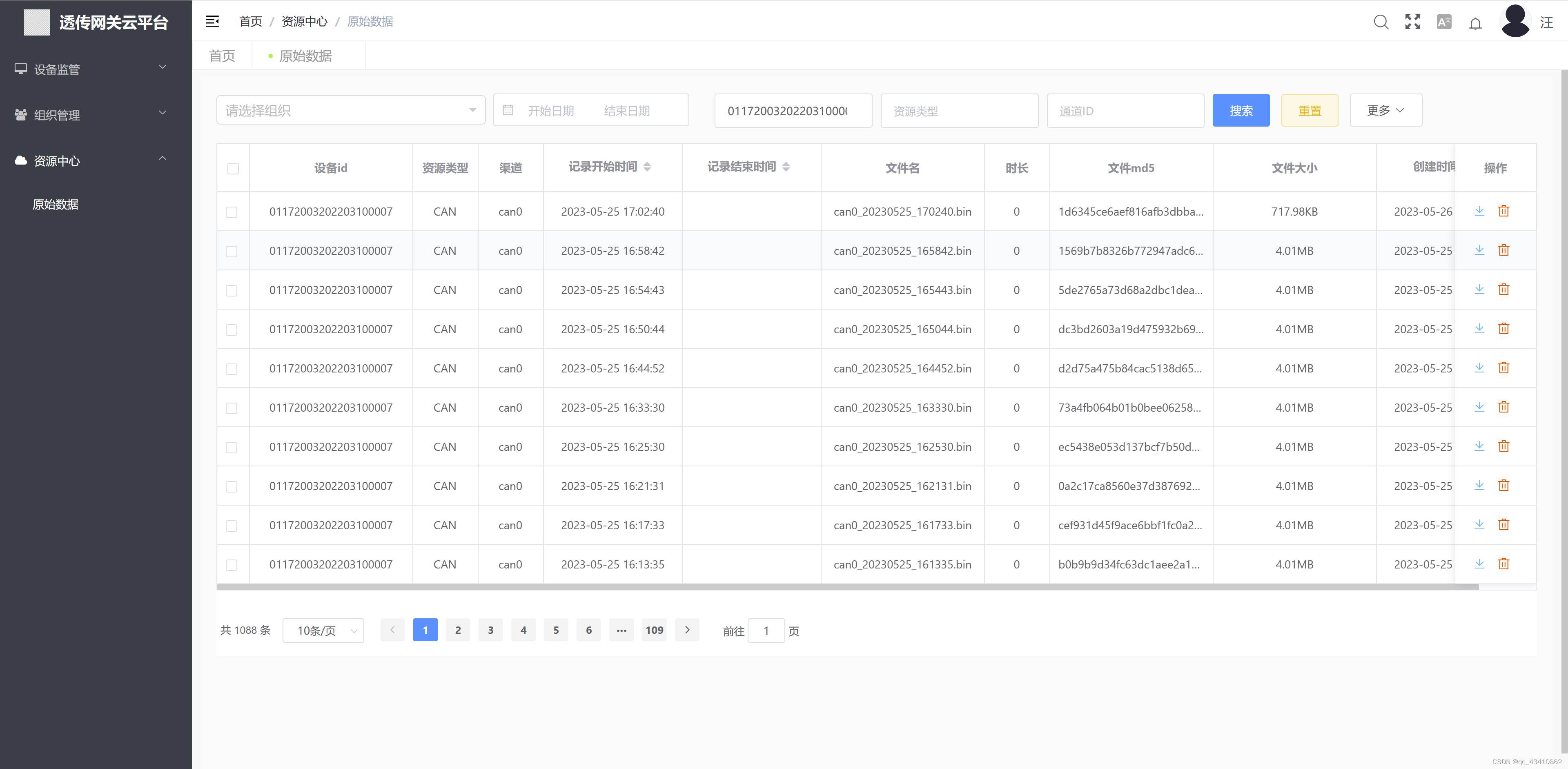
Task: Focus the 通道ID input field
Action: [1125, 111]
